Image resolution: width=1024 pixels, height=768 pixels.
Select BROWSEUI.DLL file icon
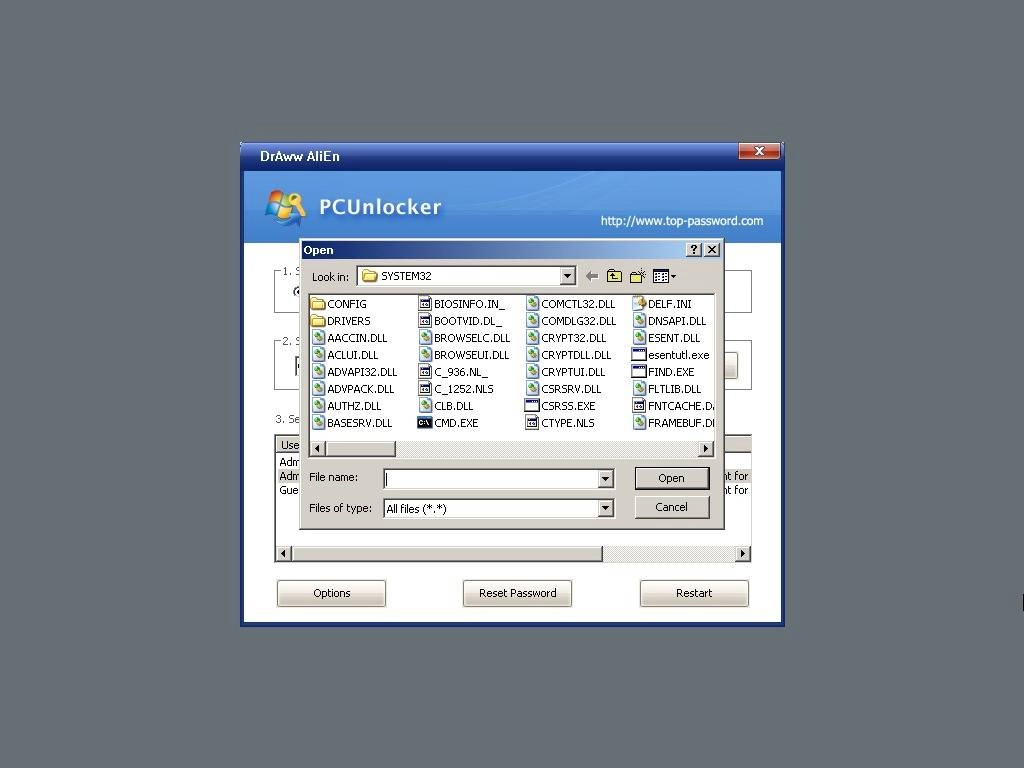click(425, 355)
